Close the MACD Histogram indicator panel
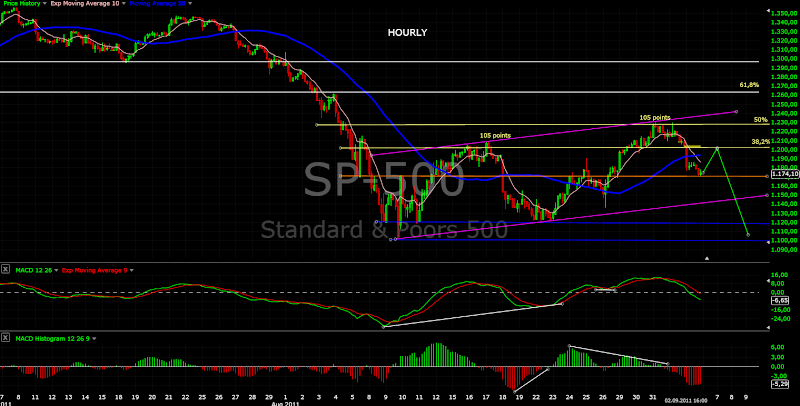The width and height of the screenshot is (800, 406). coord(6,338)
